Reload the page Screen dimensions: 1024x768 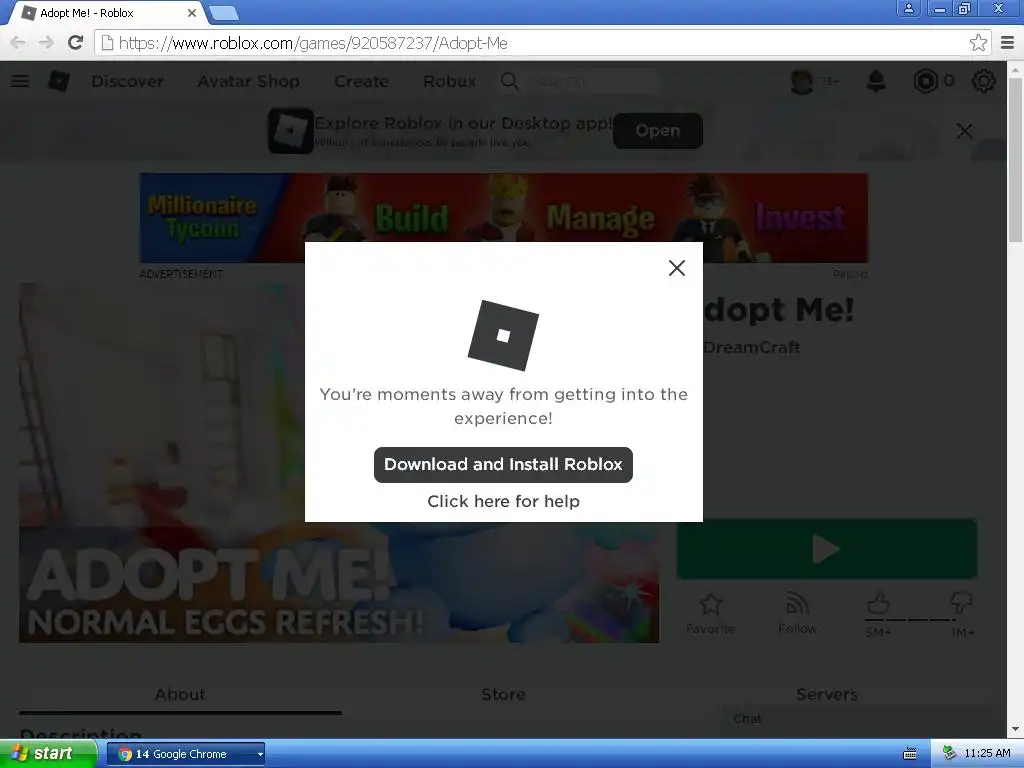pos(76,43)
